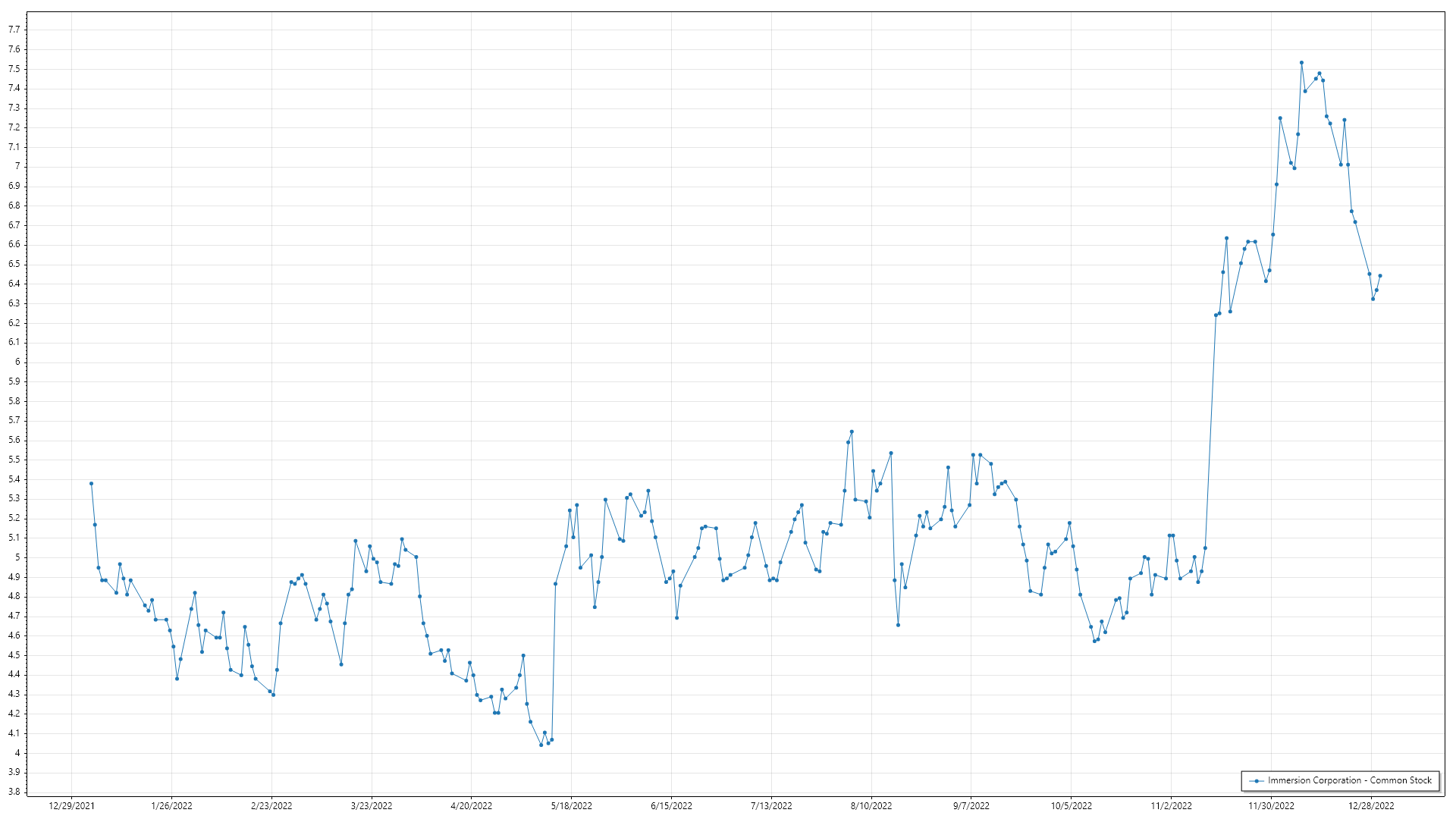Select the 11/2/2022 date axis label
The height and width of the screenshot is (819, 1456).
click(1171, 805)
